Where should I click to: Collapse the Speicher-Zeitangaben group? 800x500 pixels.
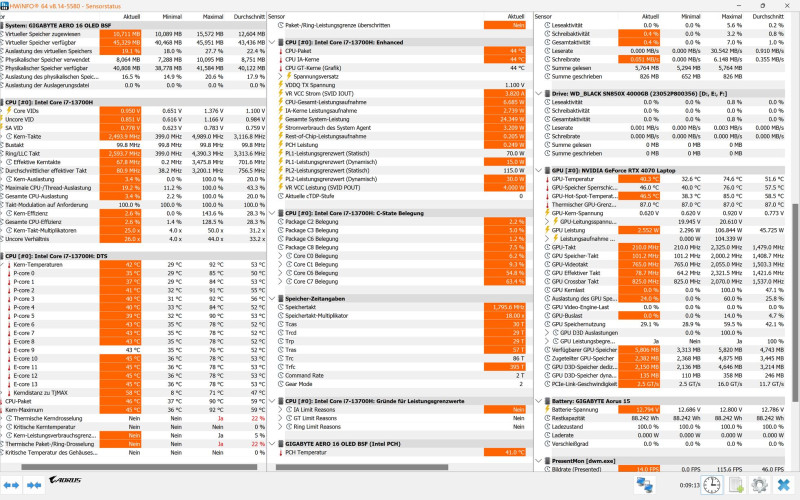point(272,298)
